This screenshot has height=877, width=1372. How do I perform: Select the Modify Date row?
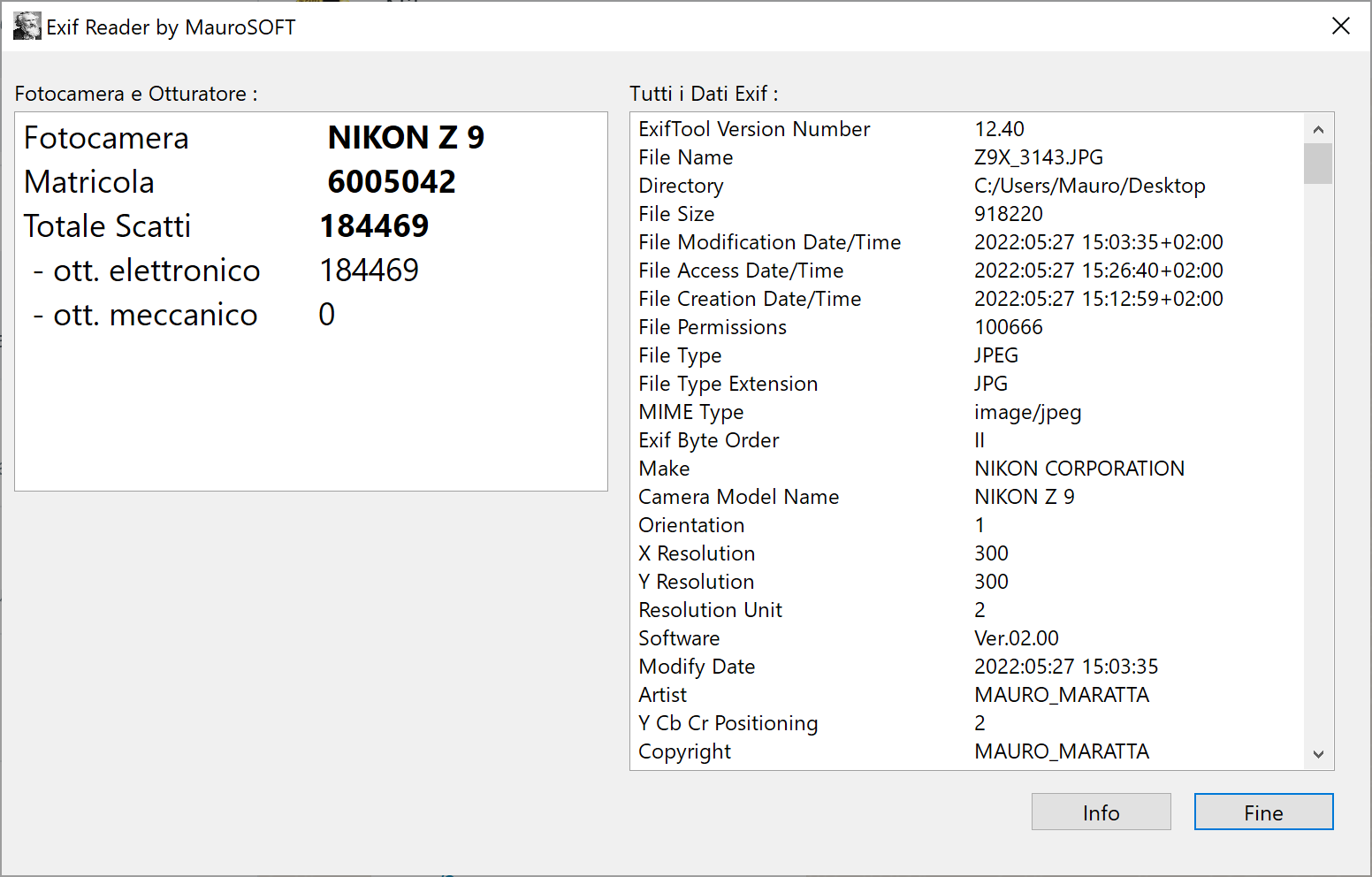pos(967,667)
